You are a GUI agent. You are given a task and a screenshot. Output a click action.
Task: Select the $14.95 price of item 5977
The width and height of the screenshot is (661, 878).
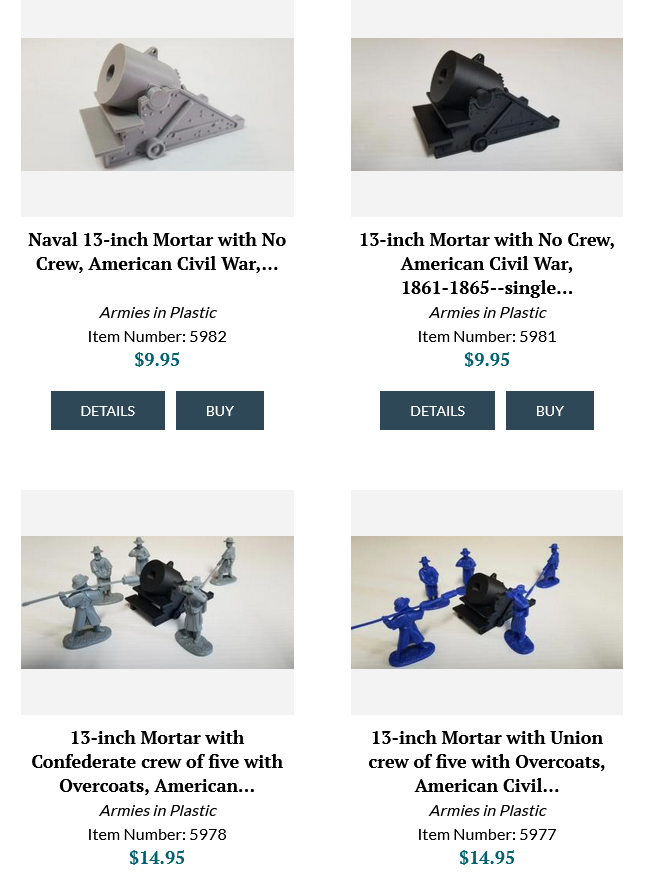487,857
